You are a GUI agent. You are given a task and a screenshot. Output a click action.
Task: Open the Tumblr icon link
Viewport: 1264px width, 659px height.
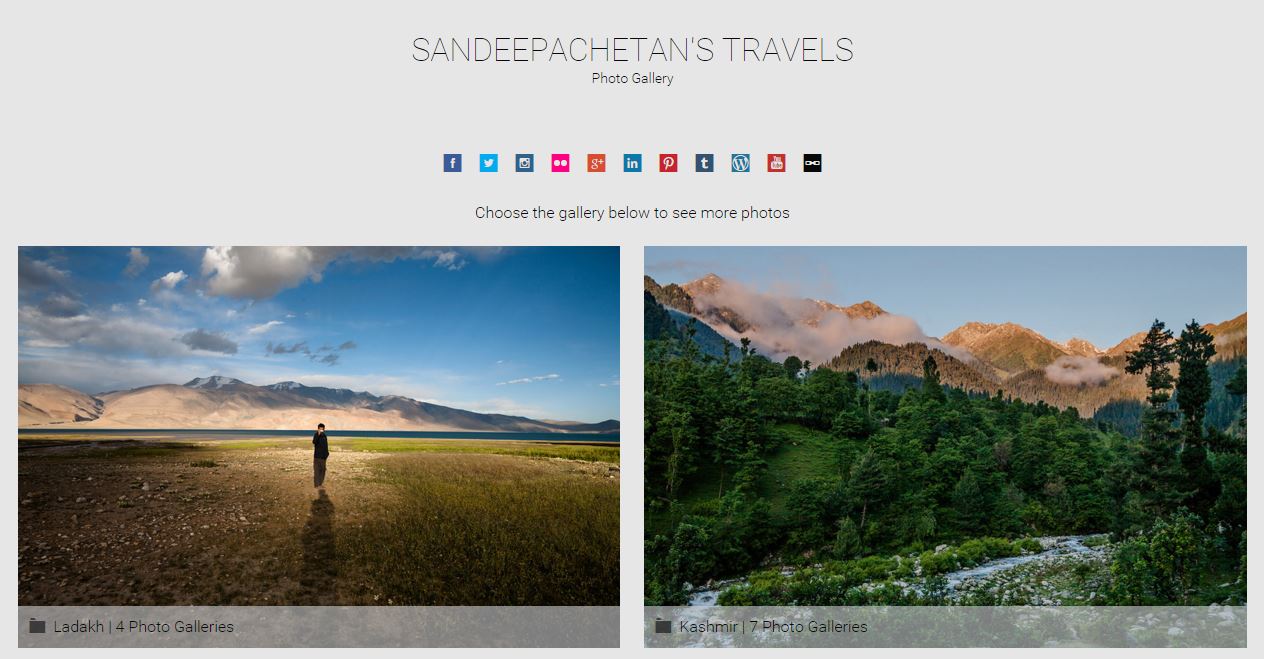click(x=704, y=163)
